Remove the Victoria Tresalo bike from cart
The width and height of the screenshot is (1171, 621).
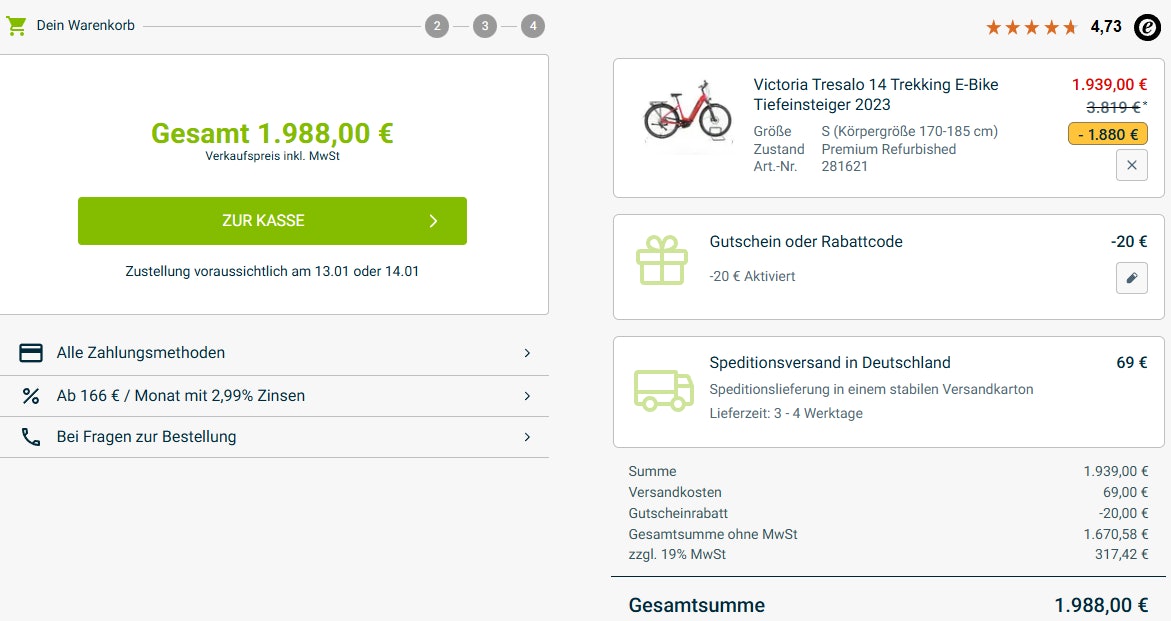[x=1131, y=166]
